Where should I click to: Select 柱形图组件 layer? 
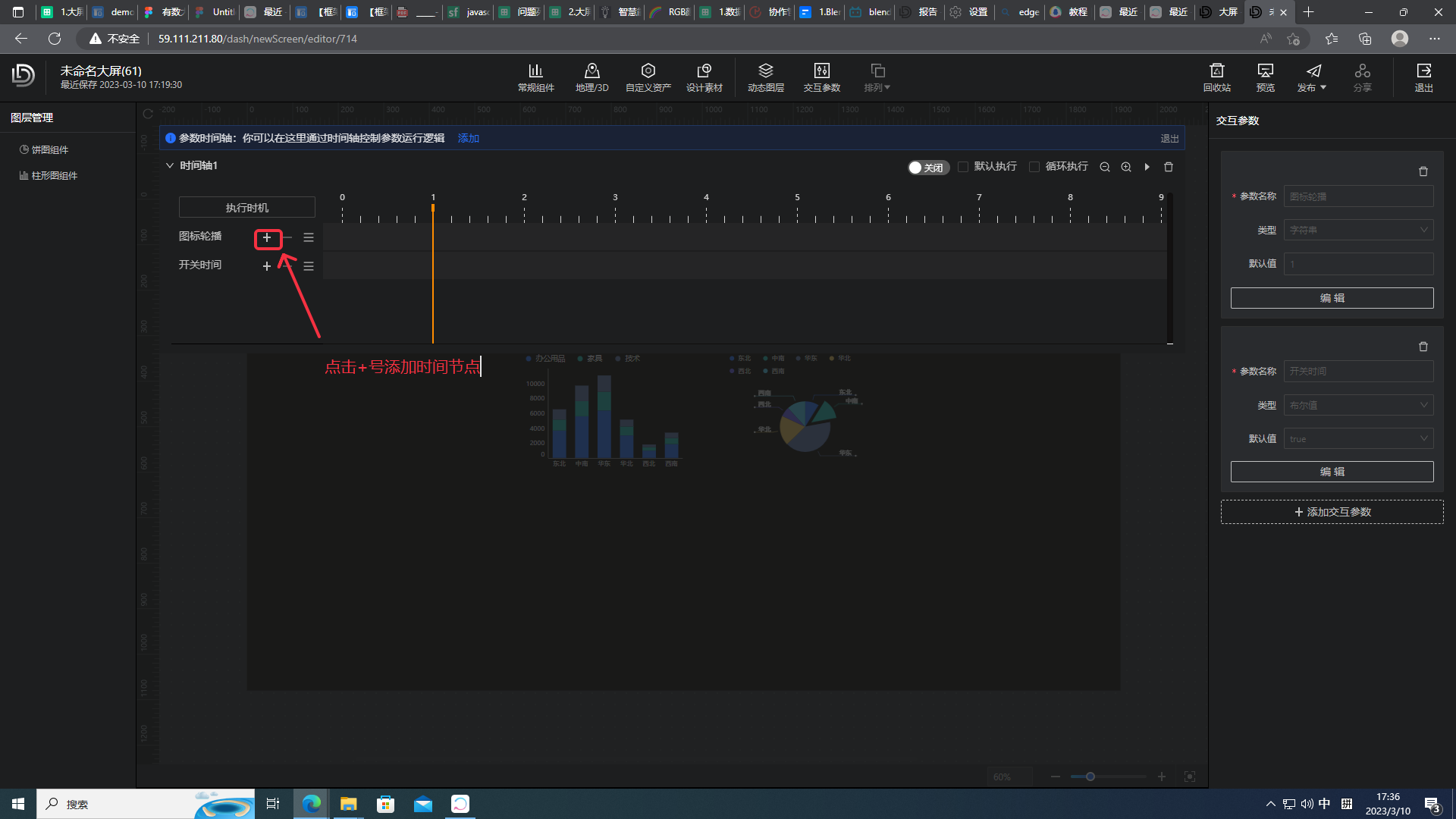[x=49, y=176]
